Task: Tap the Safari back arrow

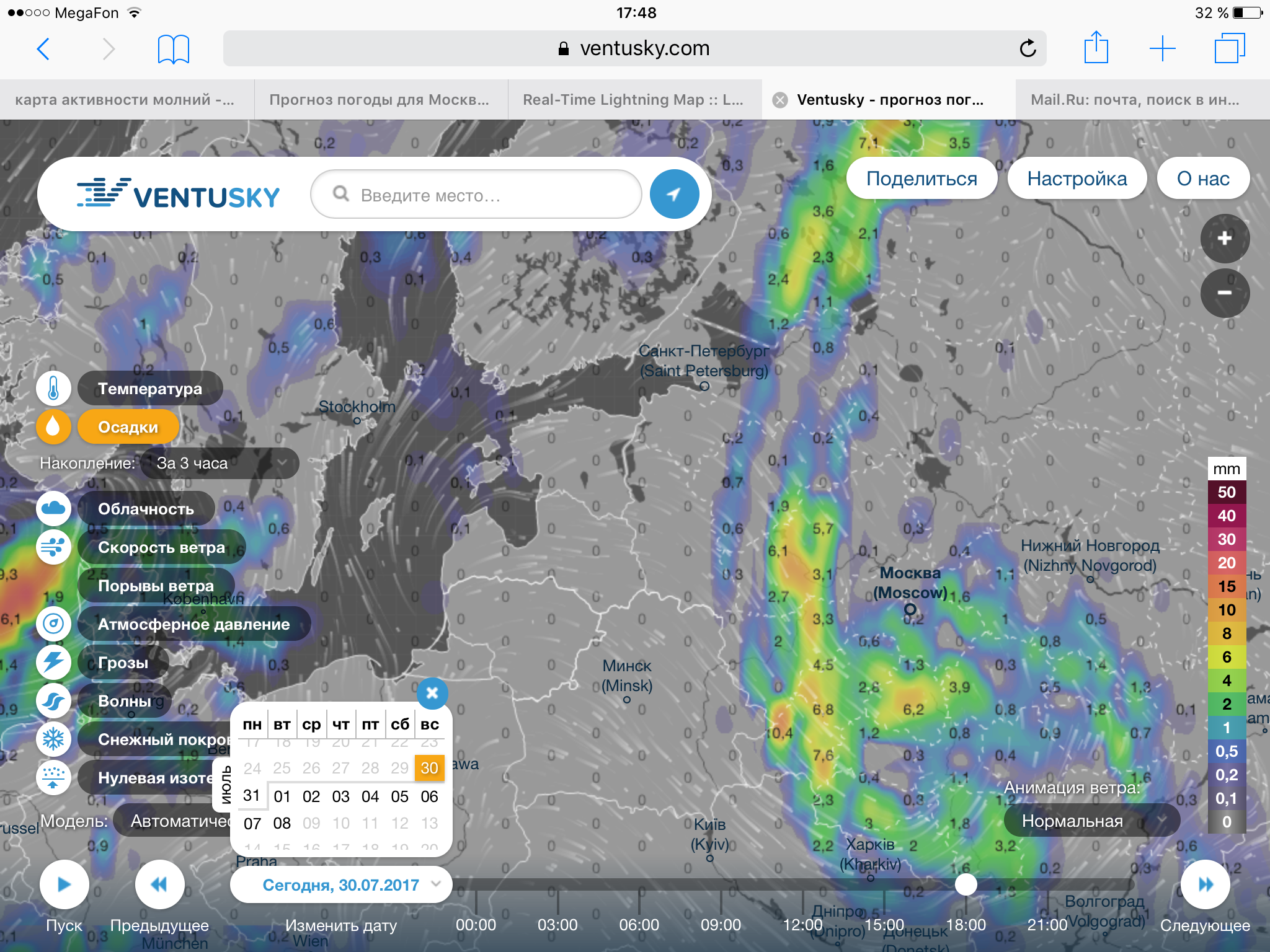Action: [43, 49]
